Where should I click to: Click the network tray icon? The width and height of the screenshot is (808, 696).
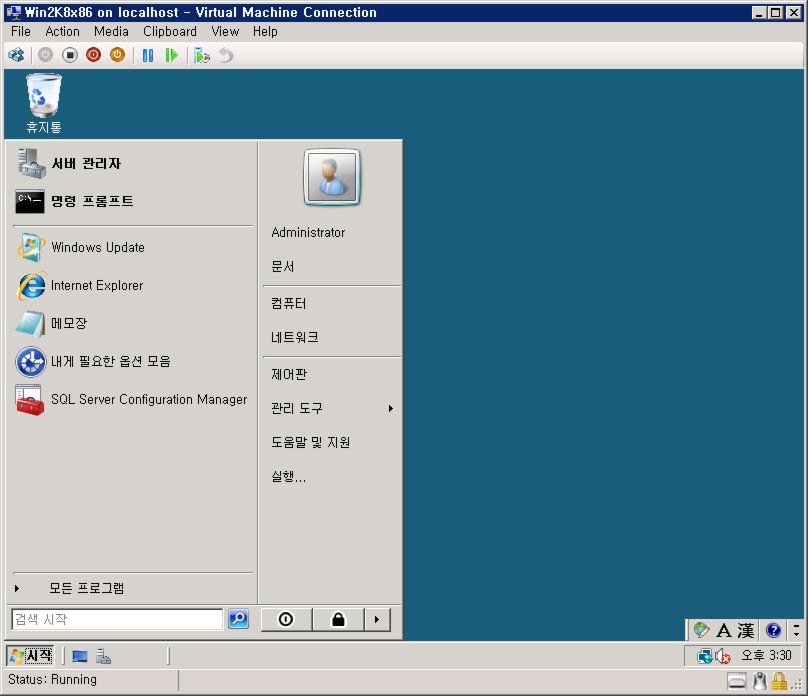[x=704, y=656]
